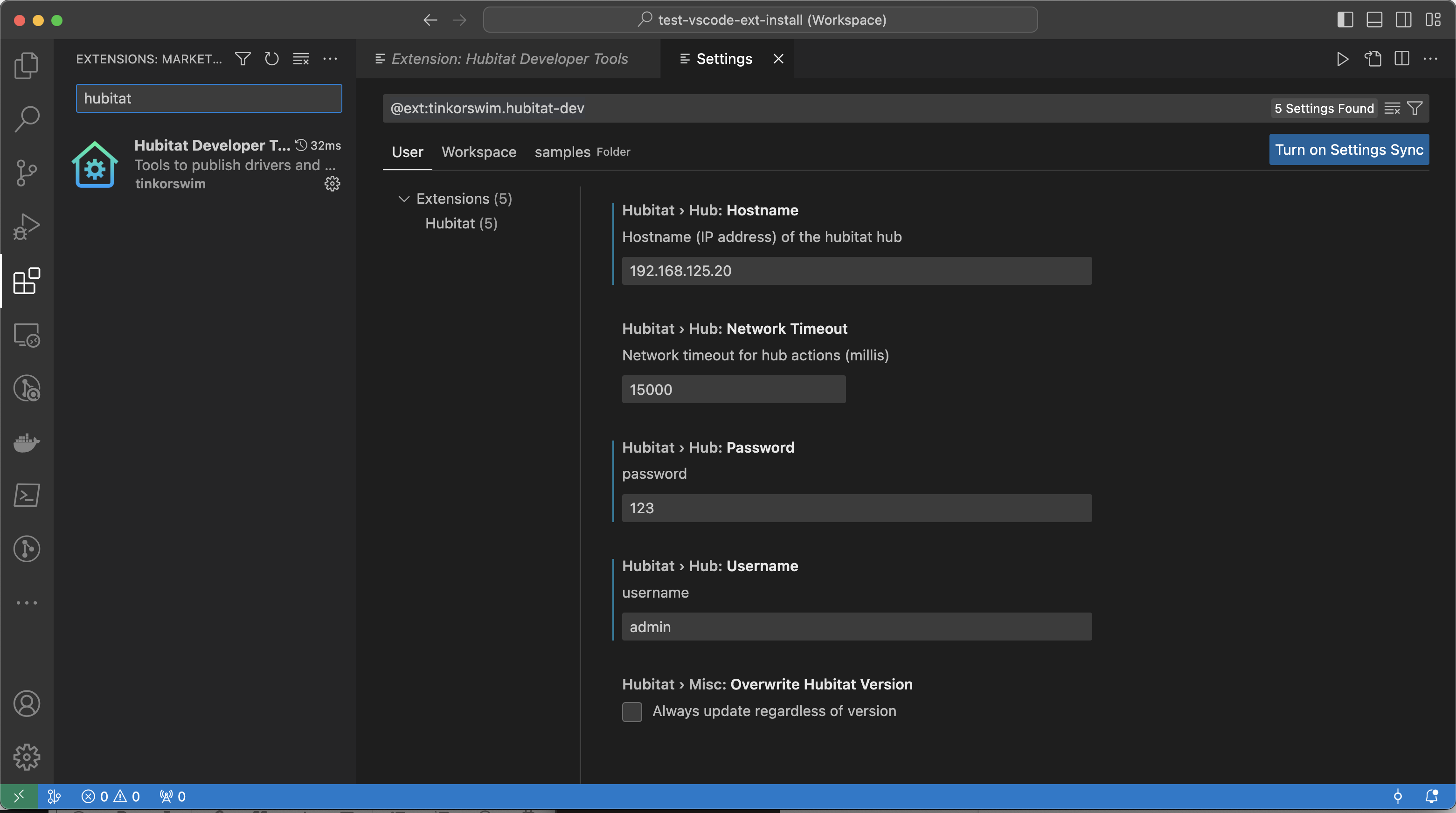Switch to the User settings tab

click(x=407, y=152)
